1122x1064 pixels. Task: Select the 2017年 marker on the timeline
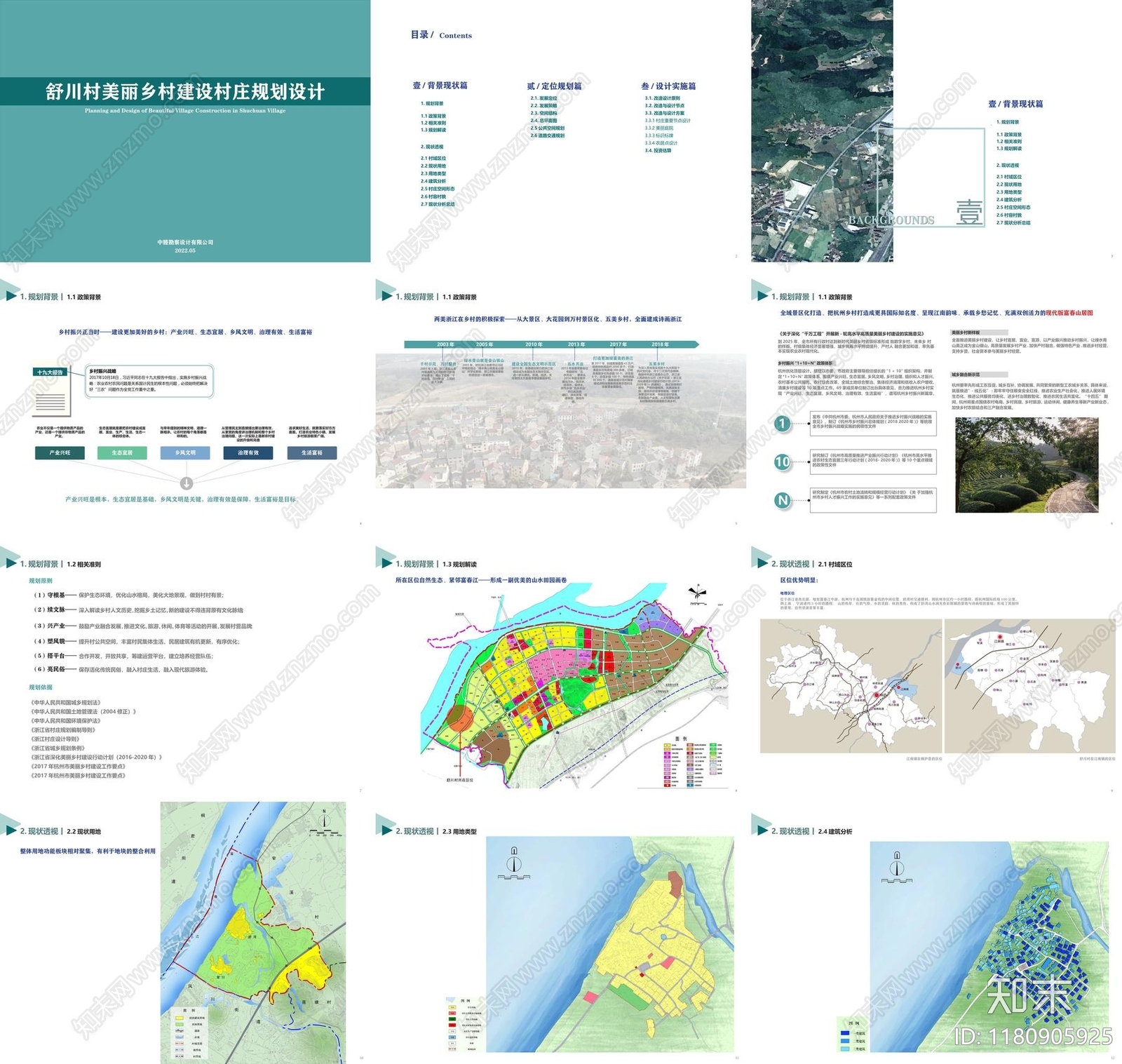click(x=619, y=344)
